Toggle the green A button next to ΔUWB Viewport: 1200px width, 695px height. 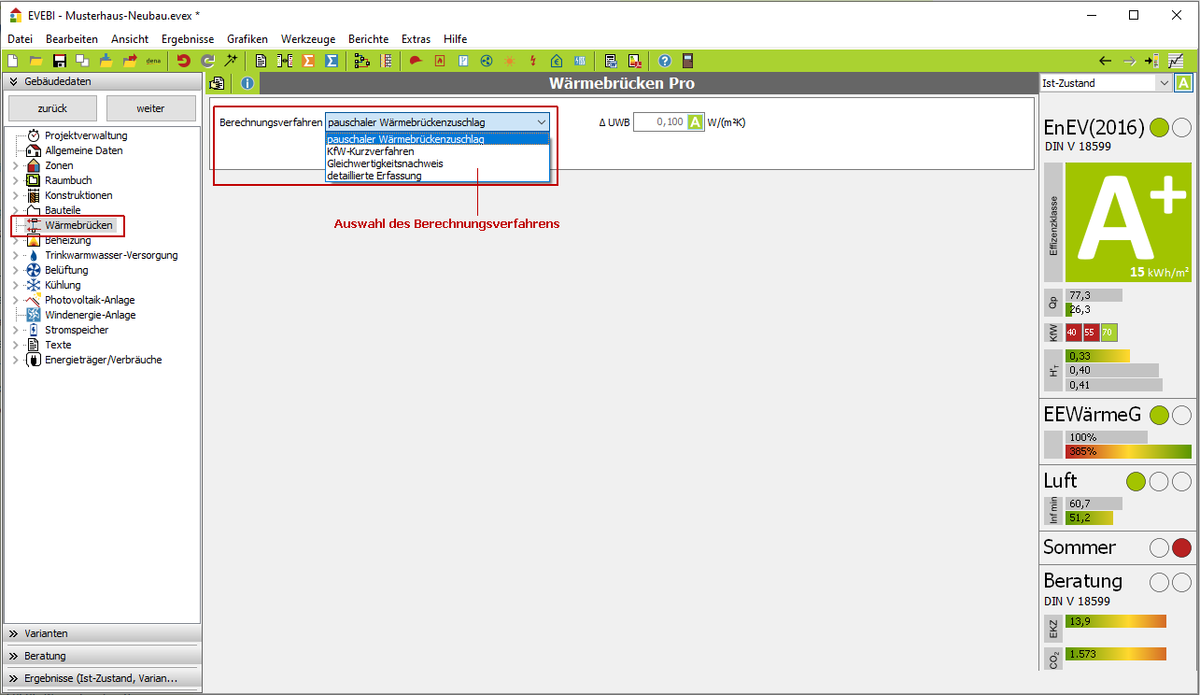695,122
